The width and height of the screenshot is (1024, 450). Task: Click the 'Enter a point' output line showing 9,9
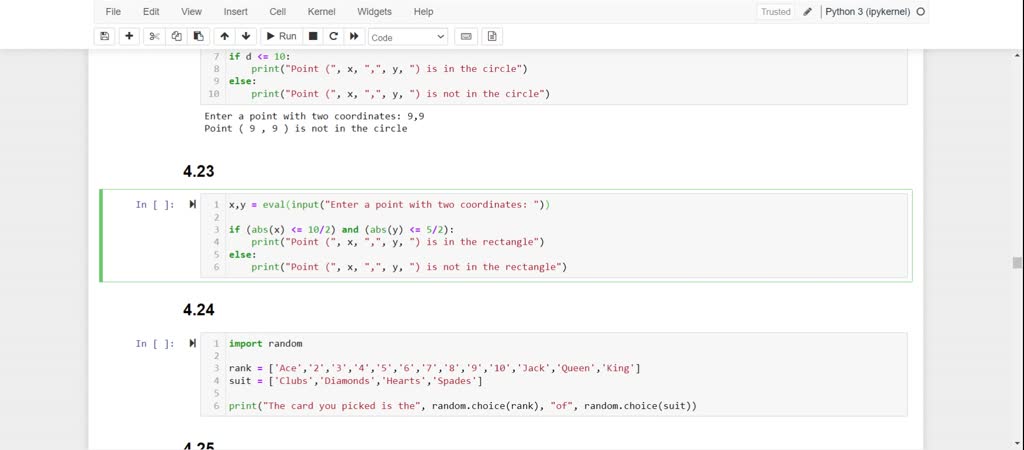click(x=315, y=116)
